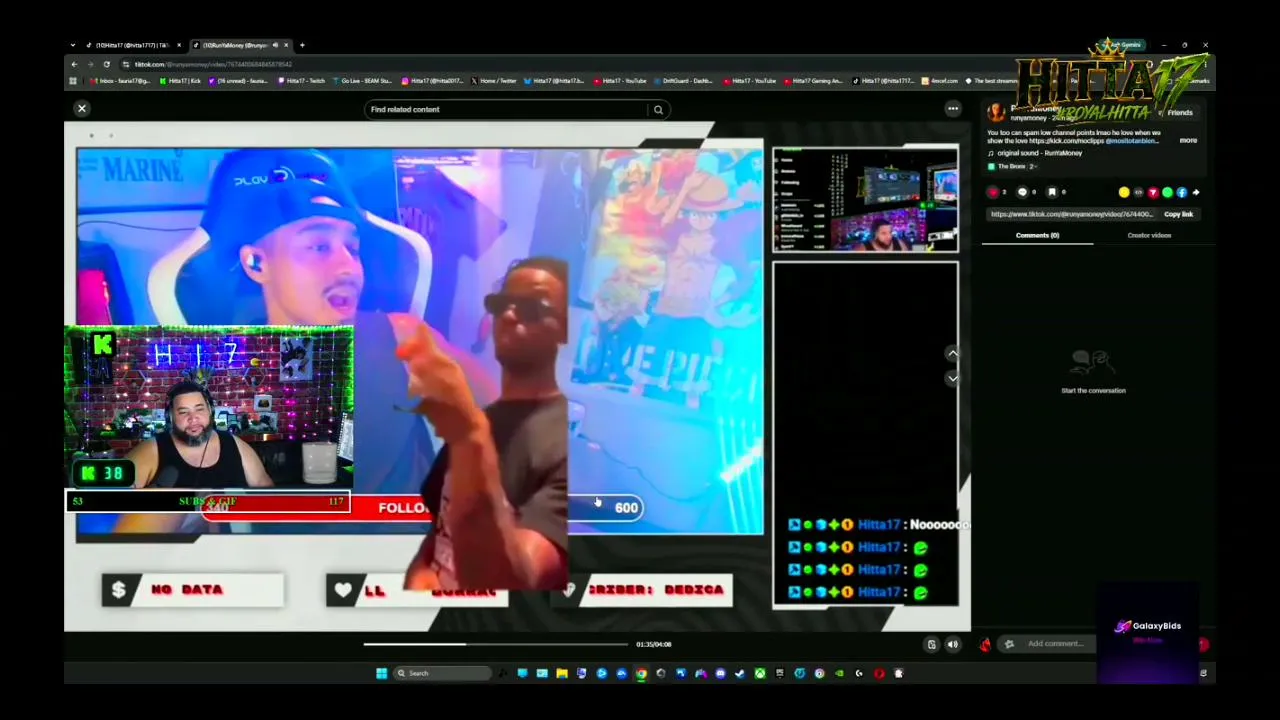Open comments via the speech bubble icon
The image size is (1280, 720).
pos(1022,192)
